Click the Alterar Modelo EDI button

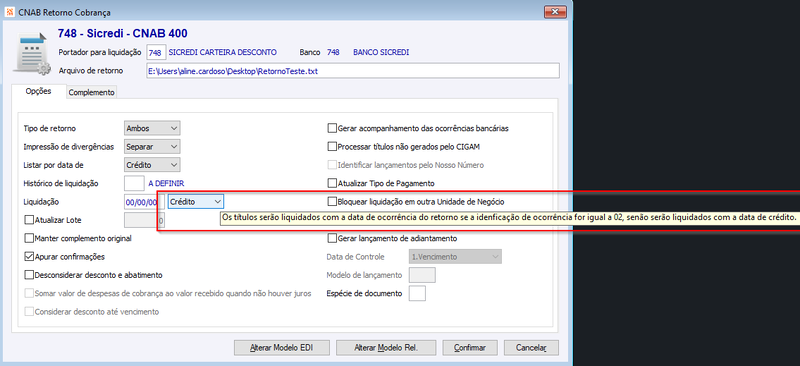281,348
